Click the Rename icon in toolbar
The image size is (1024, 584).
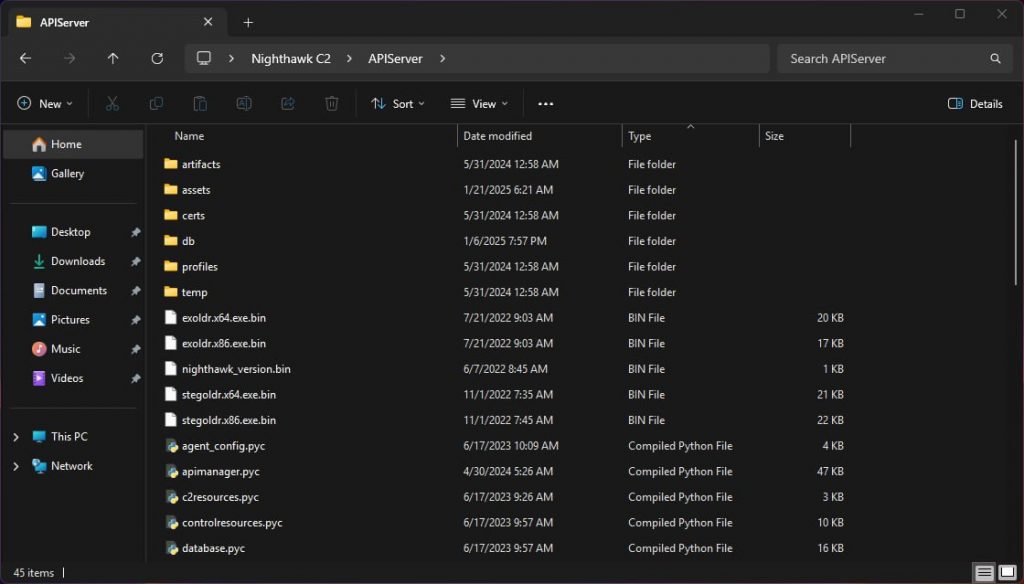244,104
